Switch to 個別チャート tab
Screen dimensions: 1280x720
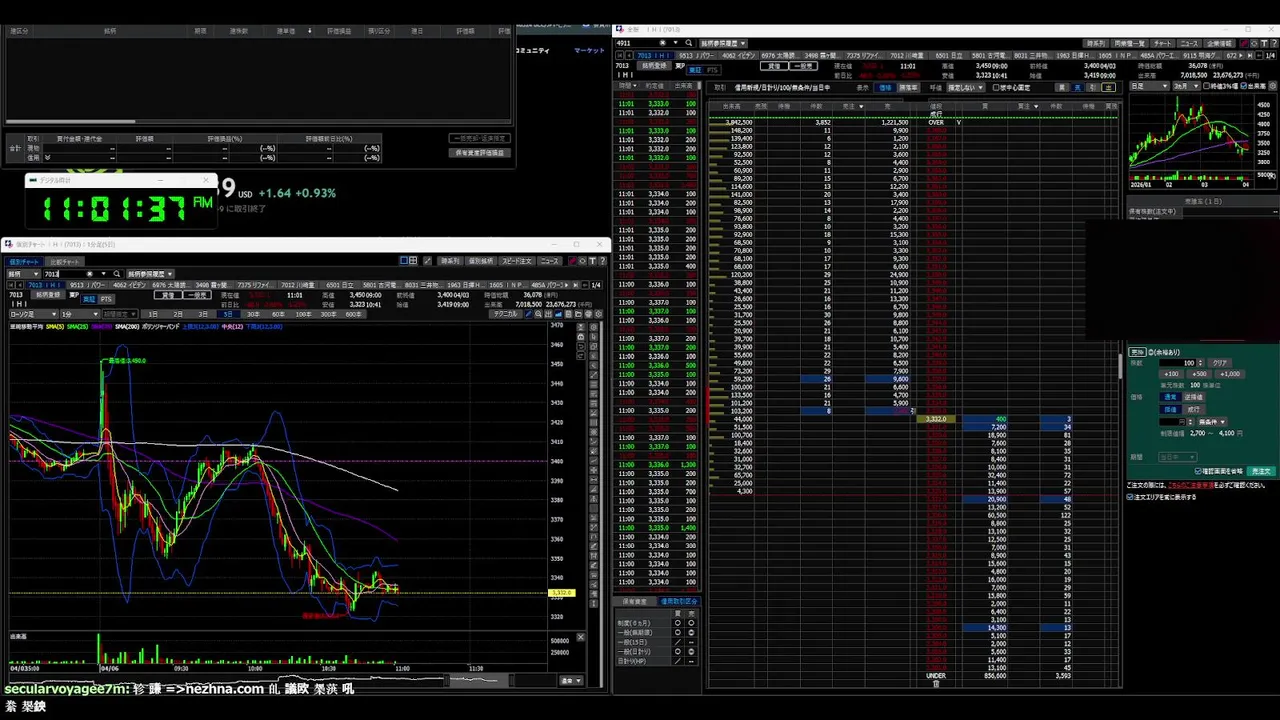(23, 261)
